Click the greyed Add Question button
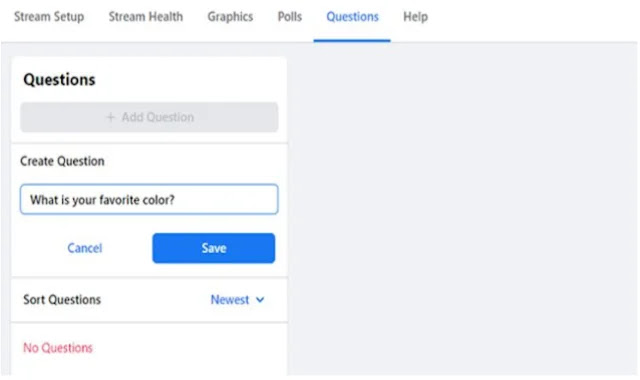Viewport: 640px width, 380px height. 149,118
